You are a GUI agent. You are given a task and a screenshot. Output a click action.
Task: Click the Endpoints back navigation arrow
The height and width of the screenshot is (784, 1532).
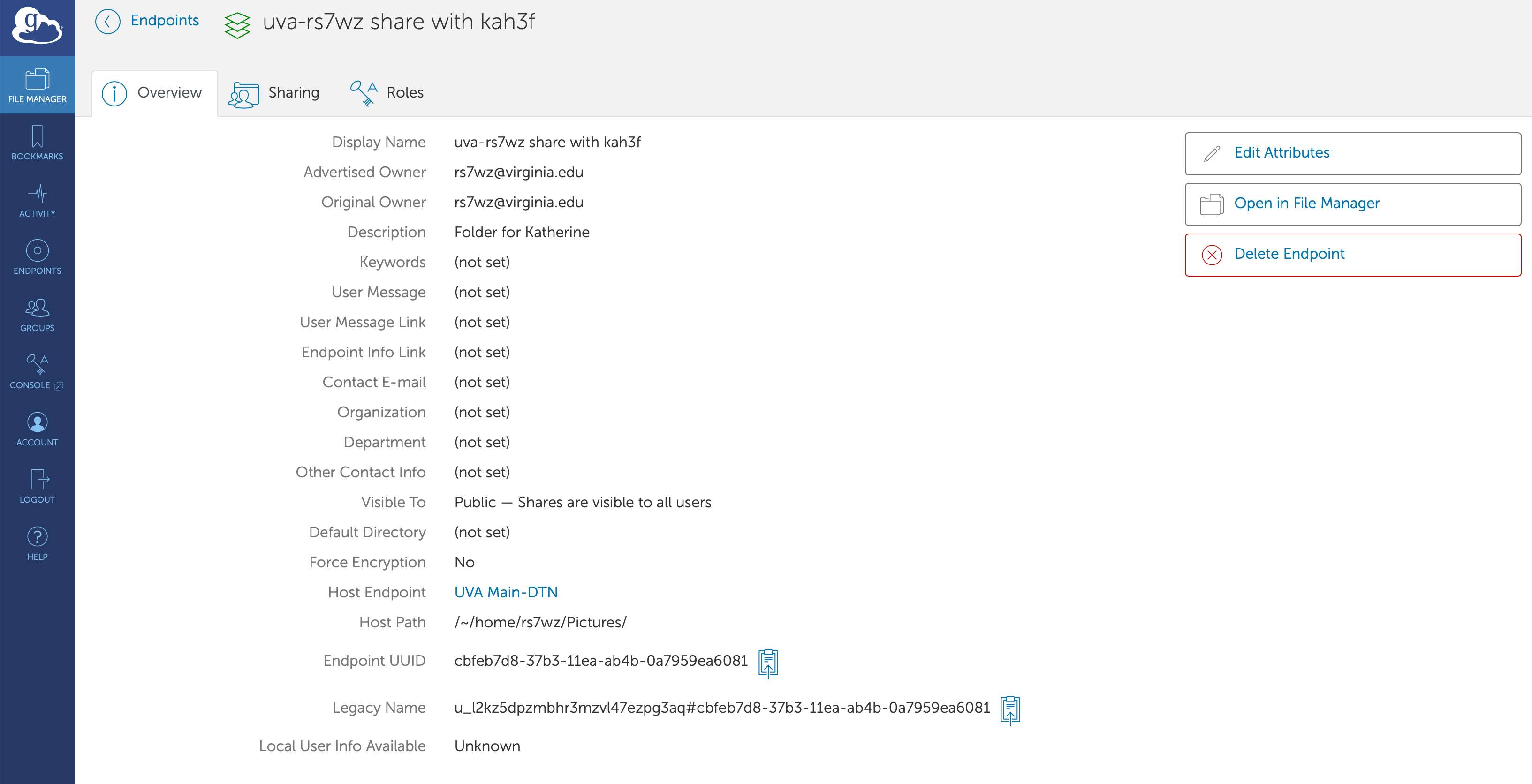click(x=108, y=22)
